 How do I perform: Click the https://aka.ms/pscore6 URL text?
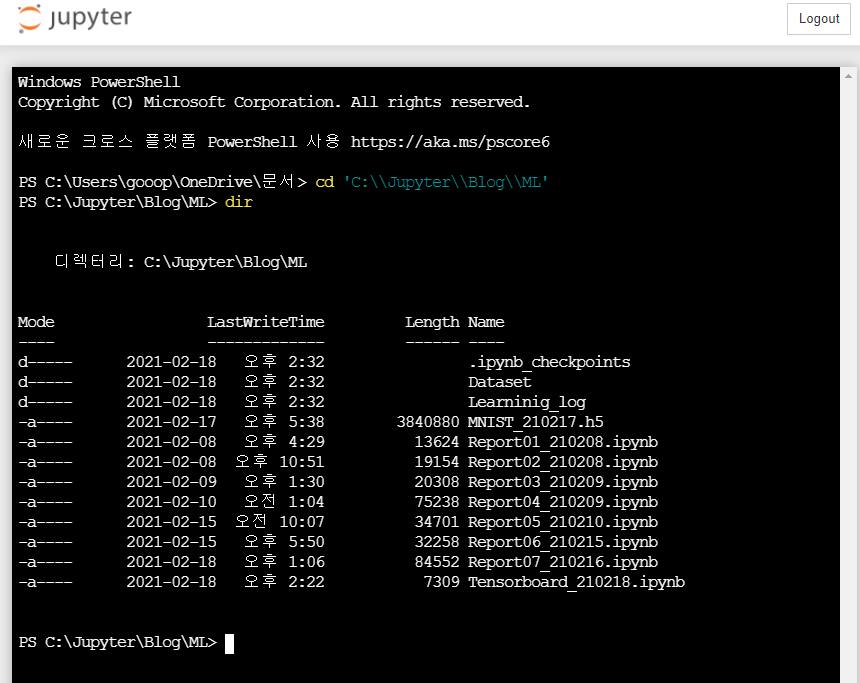(x=450, y=142)
